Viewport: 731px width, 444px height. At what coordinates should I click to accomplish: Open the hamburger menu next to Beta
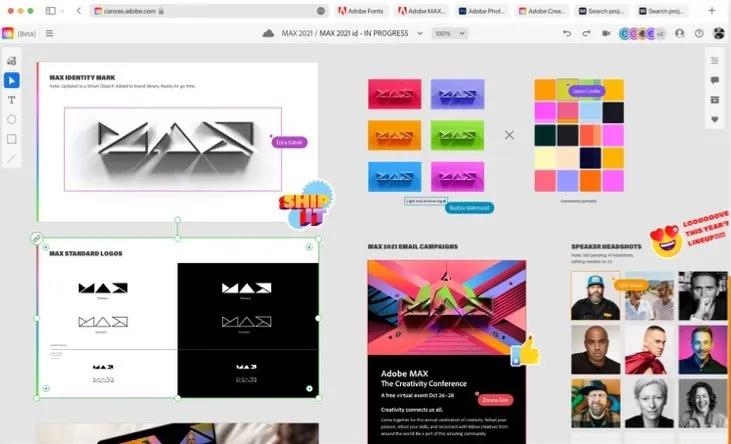coord(49,33)
